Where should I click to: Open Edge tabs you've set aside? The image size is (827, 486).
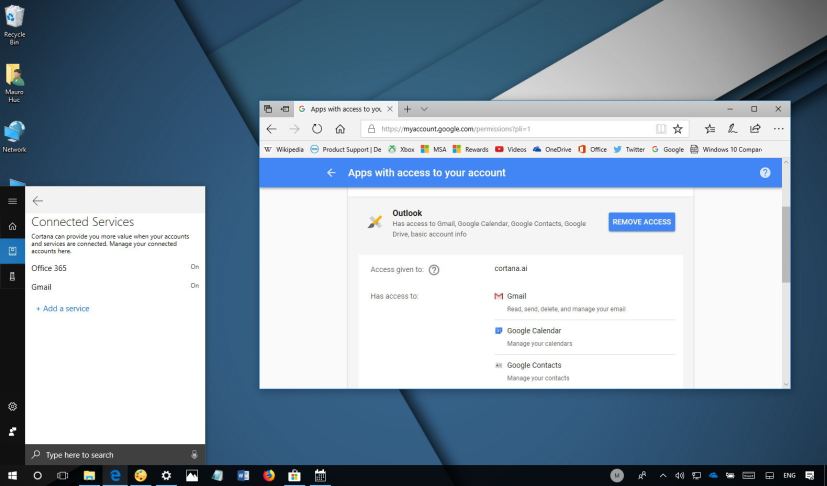[x=268, y=109]
